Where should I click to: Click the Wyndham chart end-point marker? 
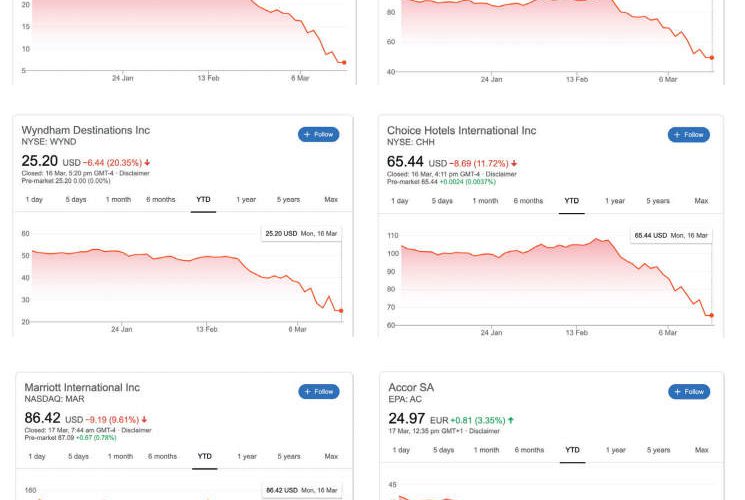point(341,311)
